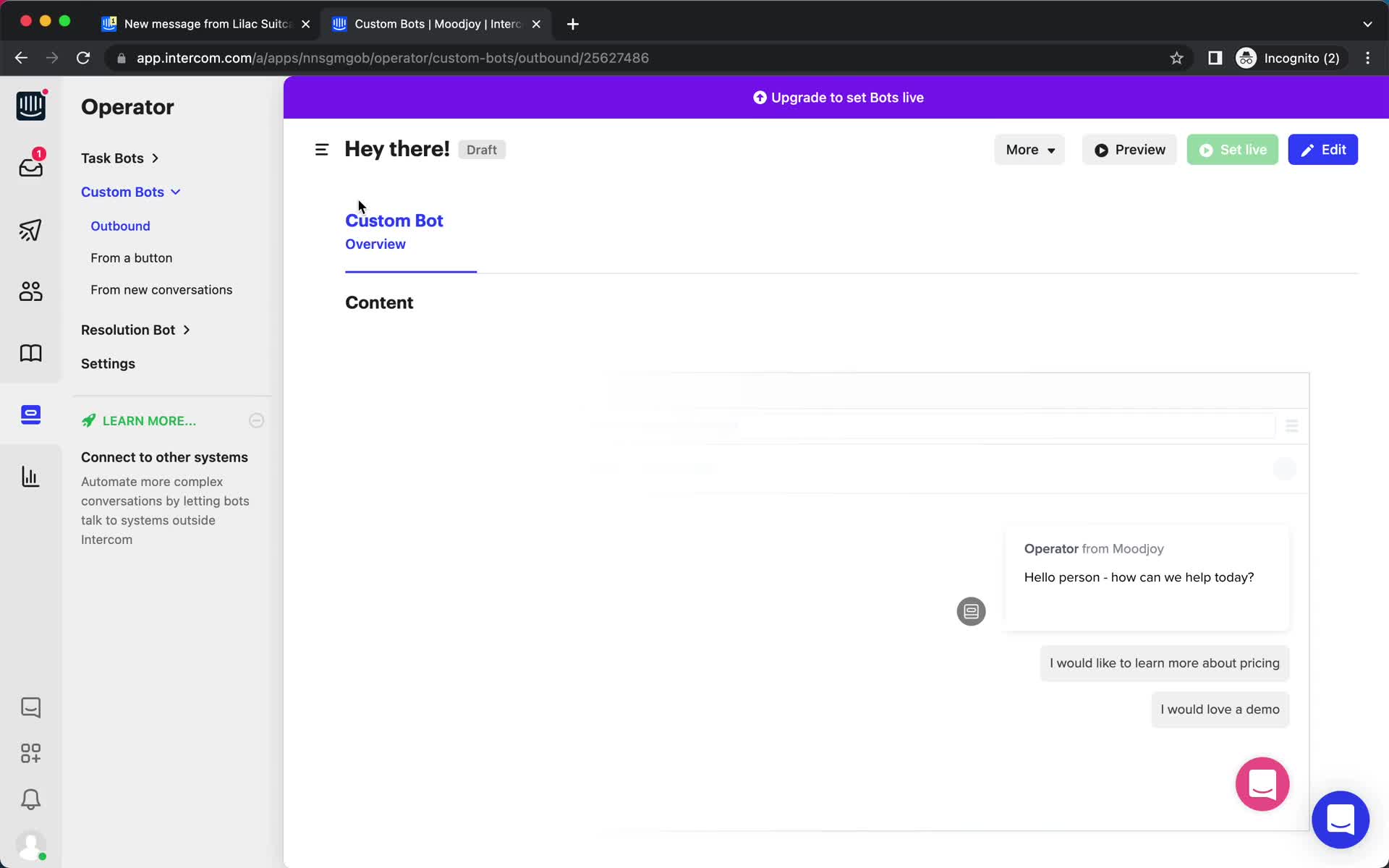Open the blue Intercom help messenger

tap(1341, 820)
